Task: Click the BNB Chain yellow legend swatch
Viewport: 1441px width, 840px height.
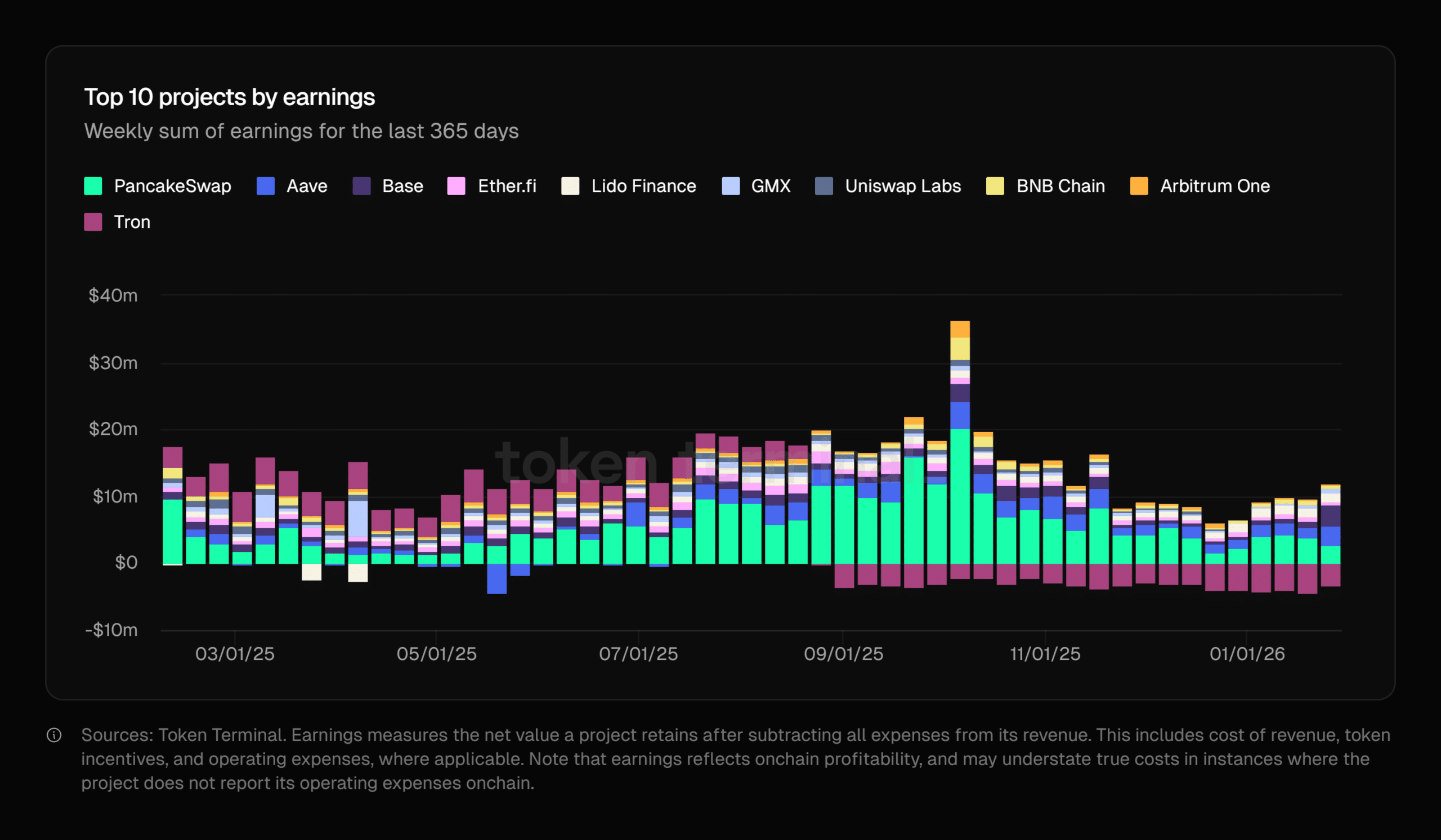Action: pos(995,186)
